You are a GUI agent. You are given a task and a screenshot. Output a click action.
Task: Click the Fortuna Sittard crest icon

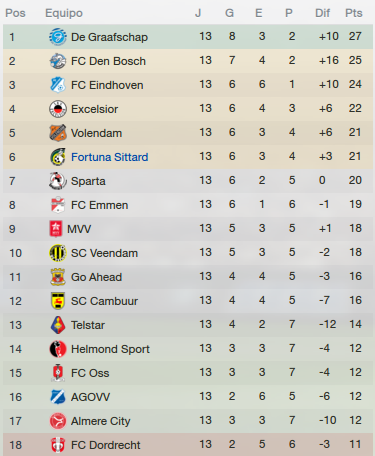pyautogui.click(x=58, y=157)
